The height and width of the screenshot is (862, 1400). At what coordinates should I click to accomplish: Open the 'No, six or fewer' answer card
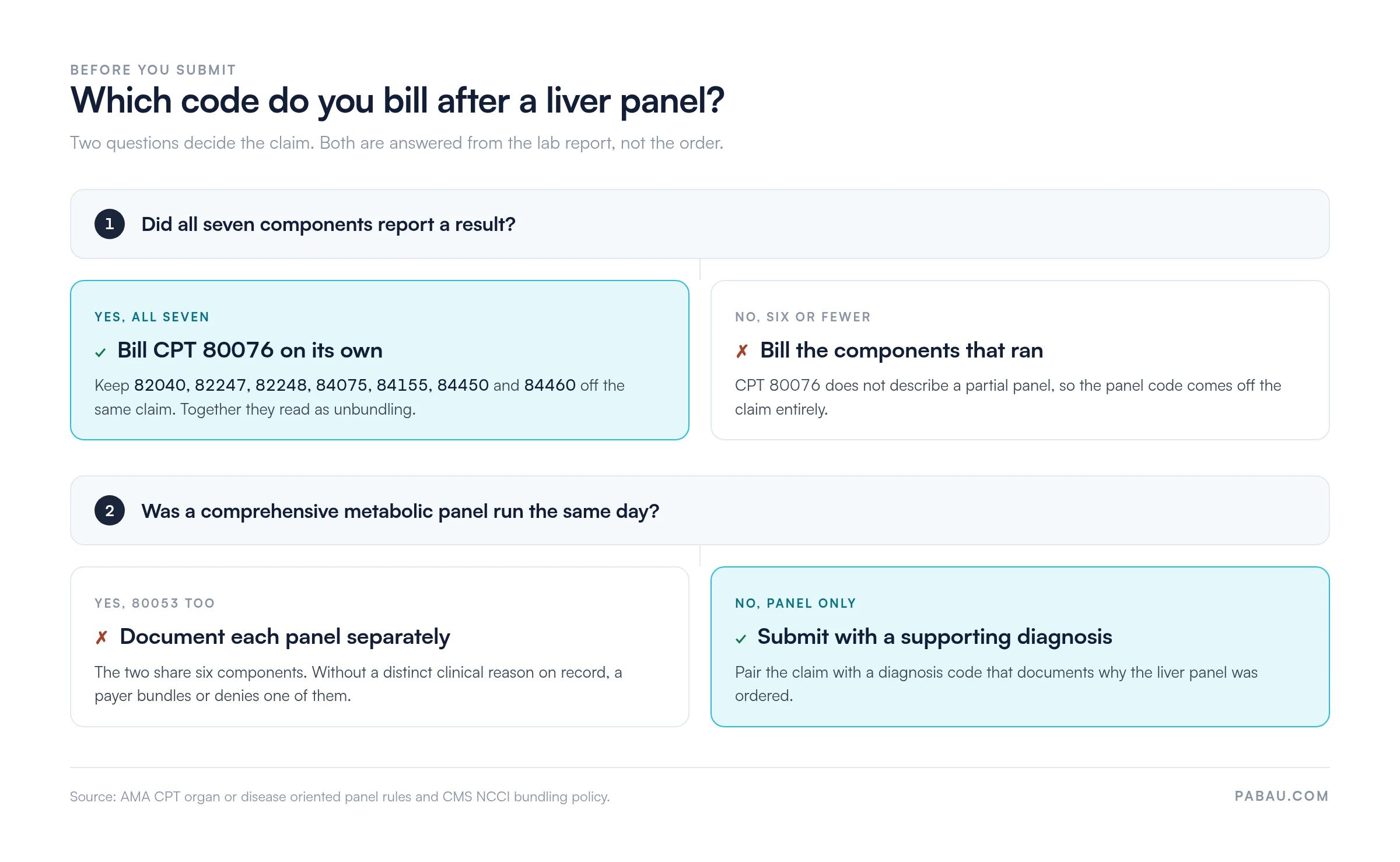pyautogui.click(x=1020, y=360)
